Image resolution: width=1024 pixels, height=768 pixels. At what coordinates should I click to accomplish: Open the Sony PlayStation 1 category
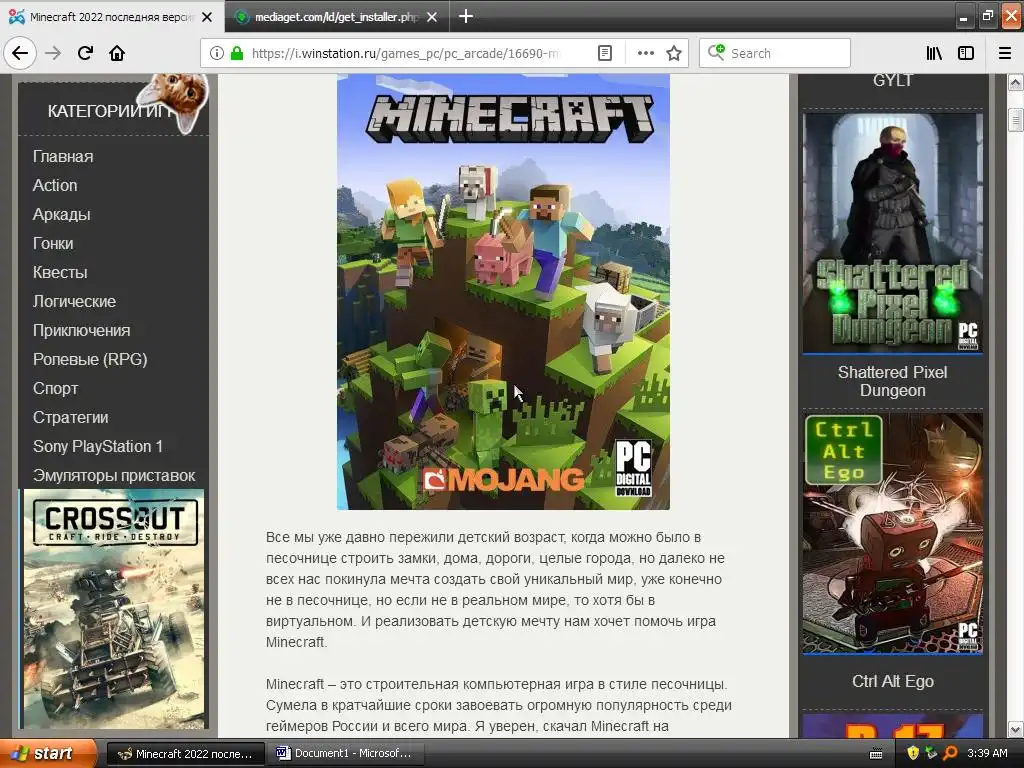point(98,446)
